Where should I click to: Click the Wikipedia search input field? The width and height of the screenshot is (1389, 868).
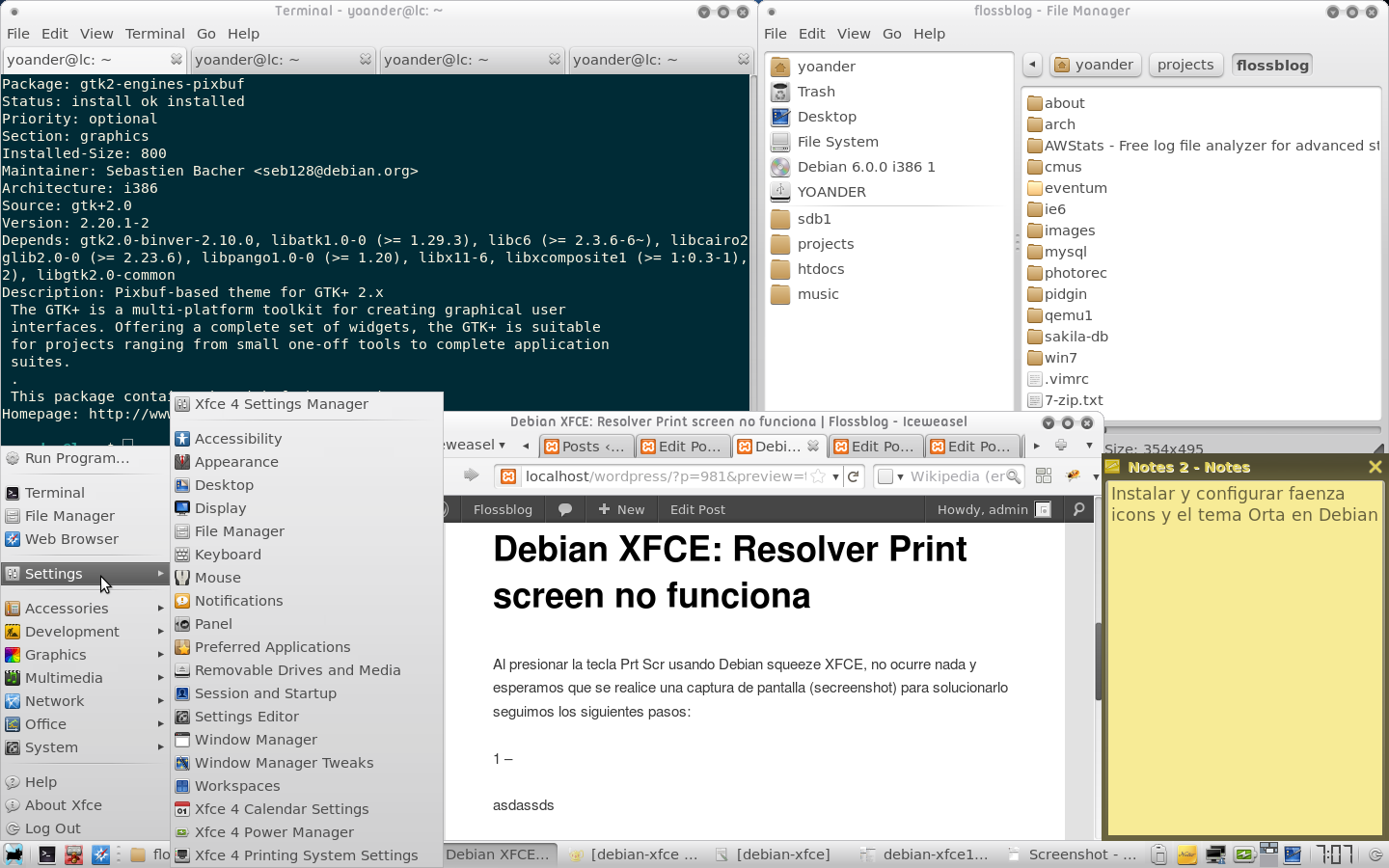(x=957, y=476)
